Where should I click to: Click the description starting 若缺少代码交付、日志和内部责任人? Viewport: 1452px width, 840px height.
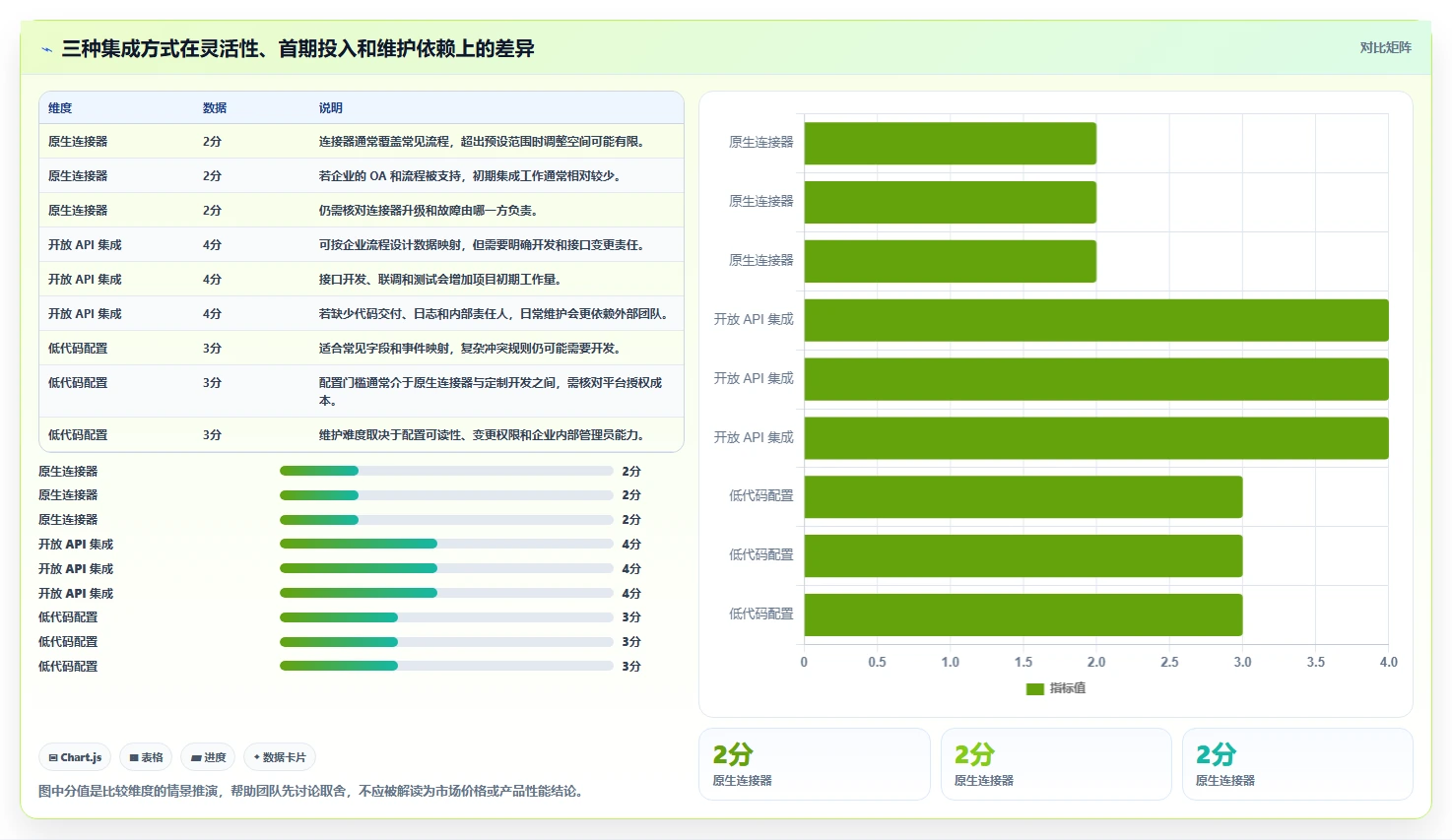pyautogui.click(x=495, y=314)
